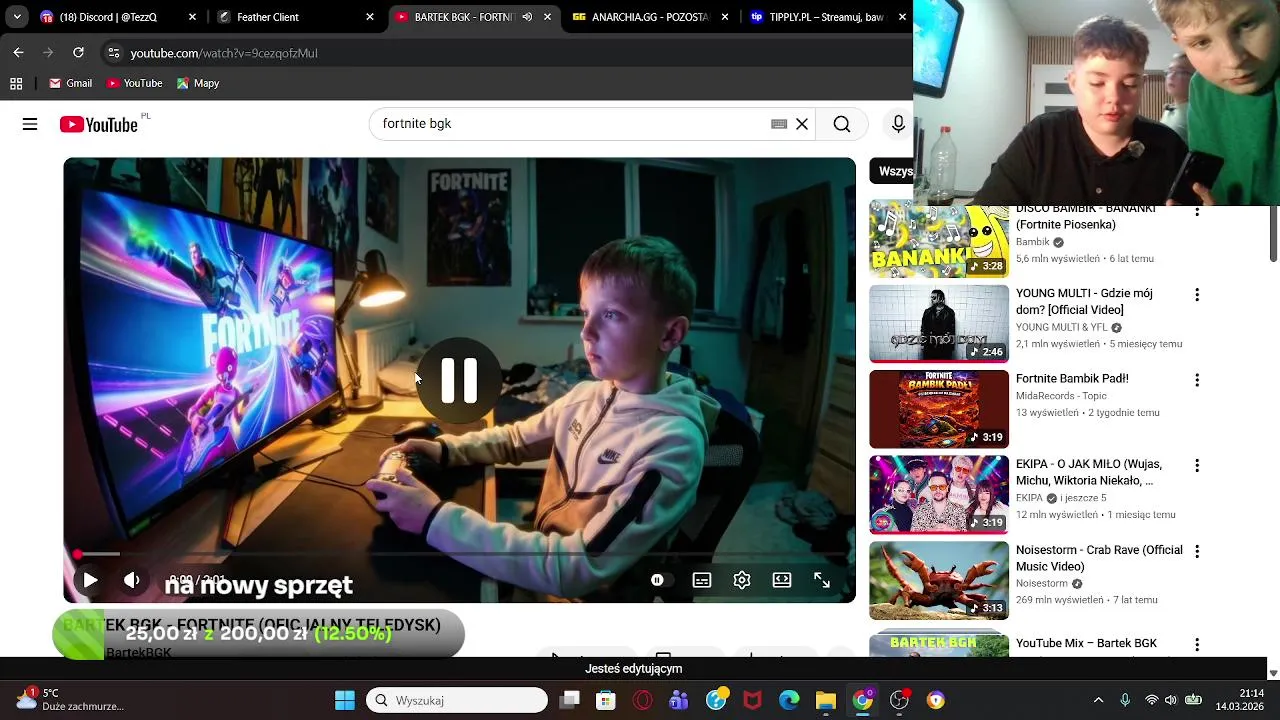Open more options for YOUNG MULTI video
Viewport: 1280px width, 720px height.
point(1197,295)
